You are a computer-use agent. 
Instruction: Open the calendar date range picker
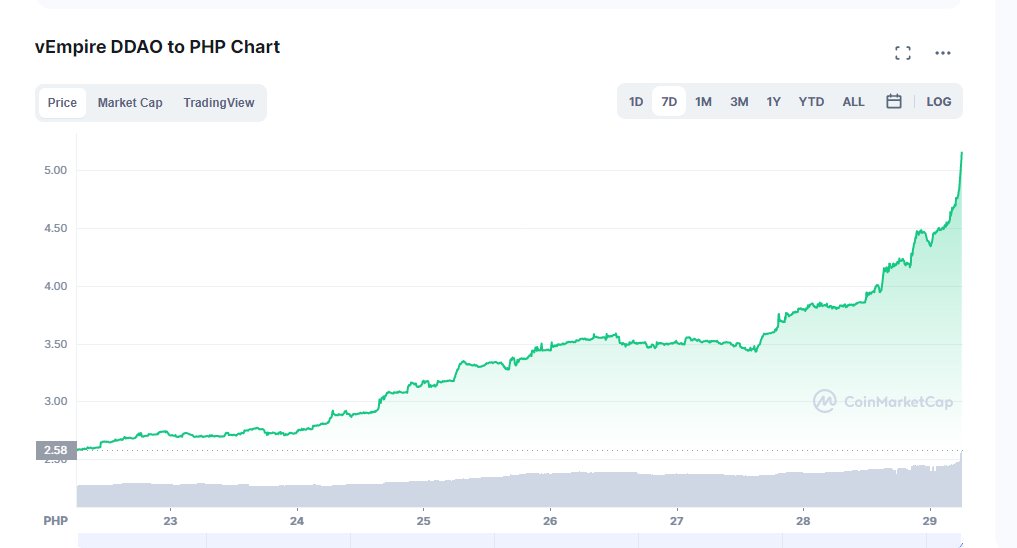[x=894, y=101]
